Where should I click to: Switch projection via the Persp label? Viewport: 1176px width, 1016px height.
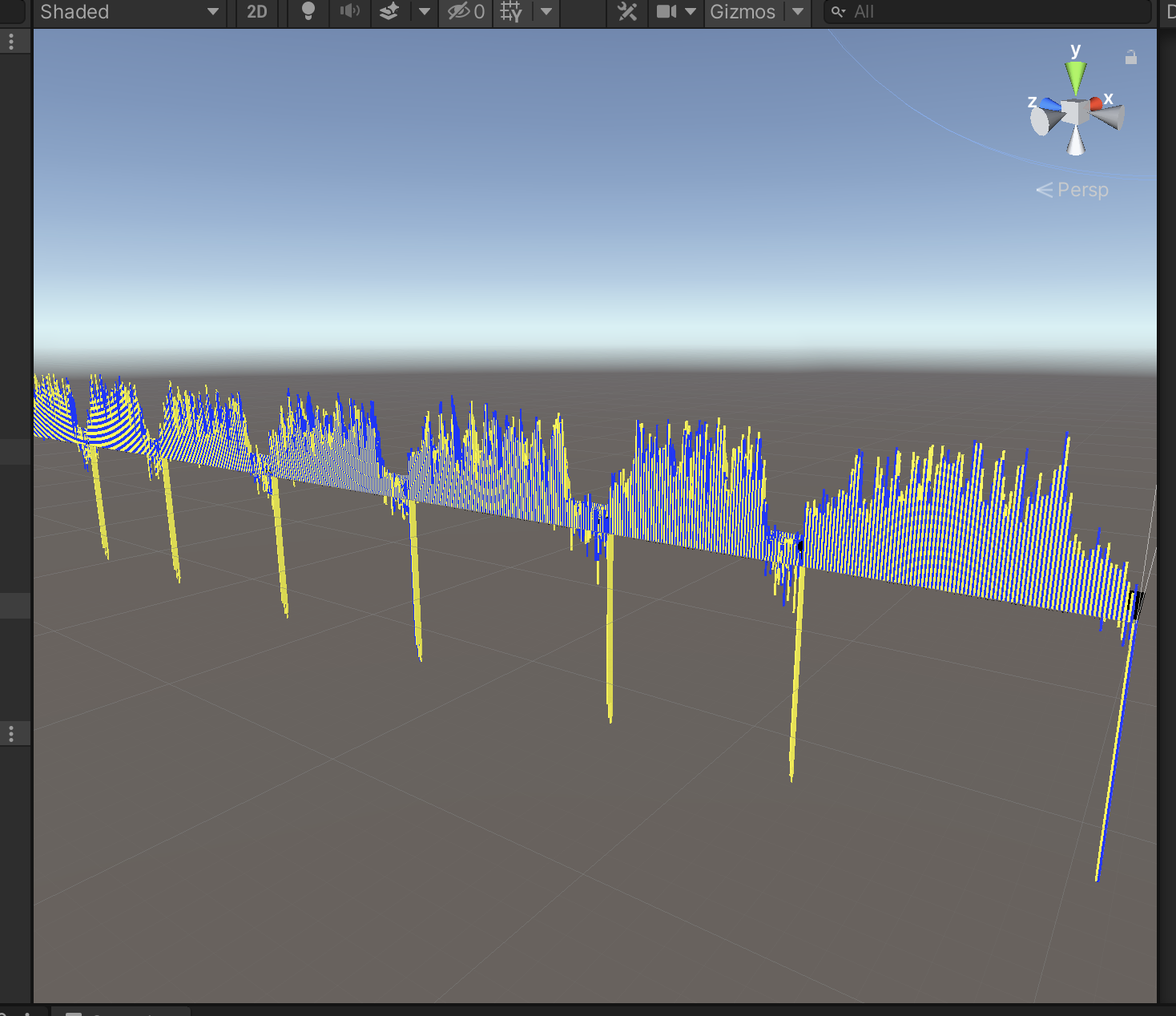[x=1081, y=190]
